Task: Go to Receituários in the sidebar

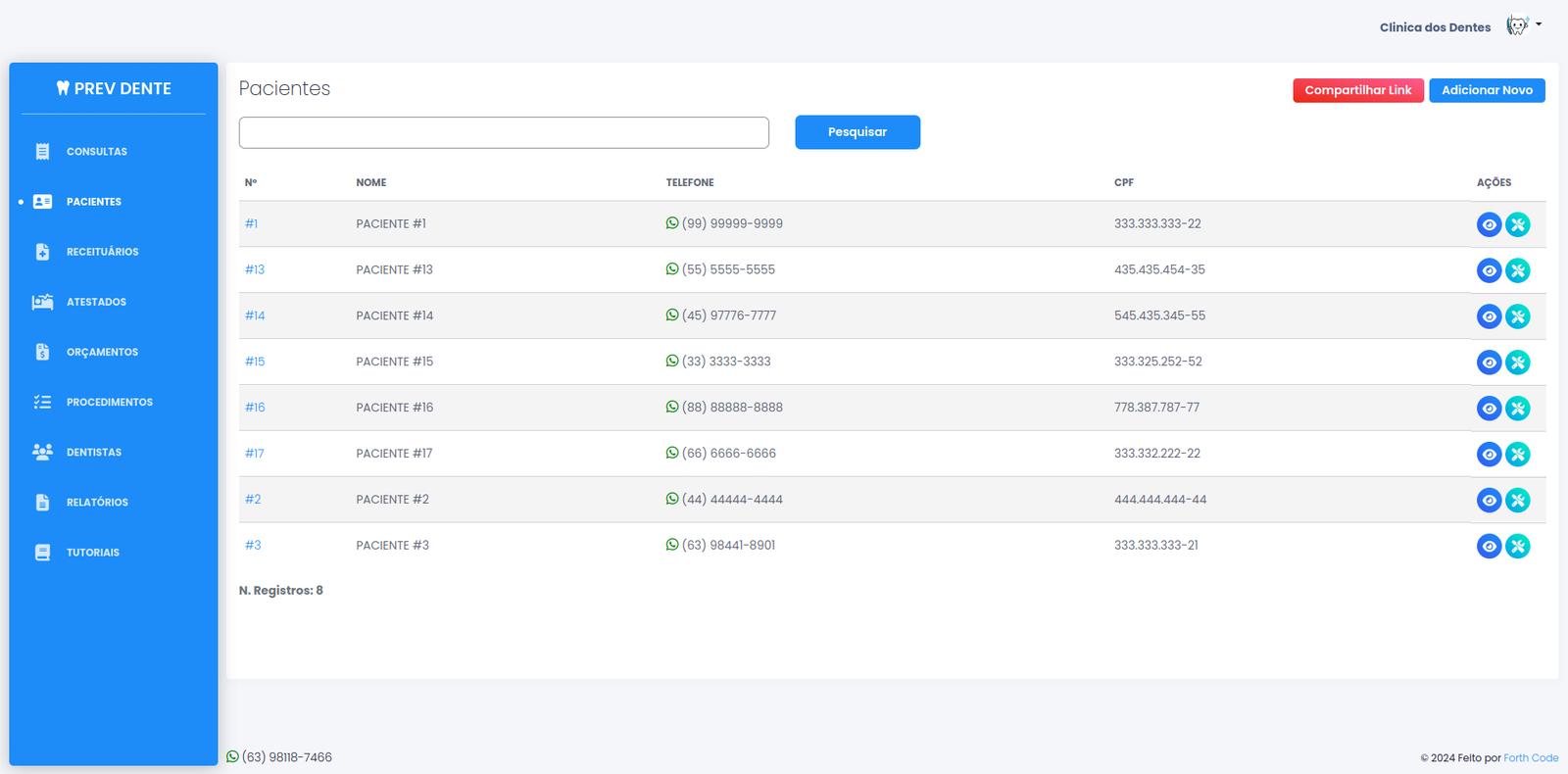Action: (x=102, y=252)
